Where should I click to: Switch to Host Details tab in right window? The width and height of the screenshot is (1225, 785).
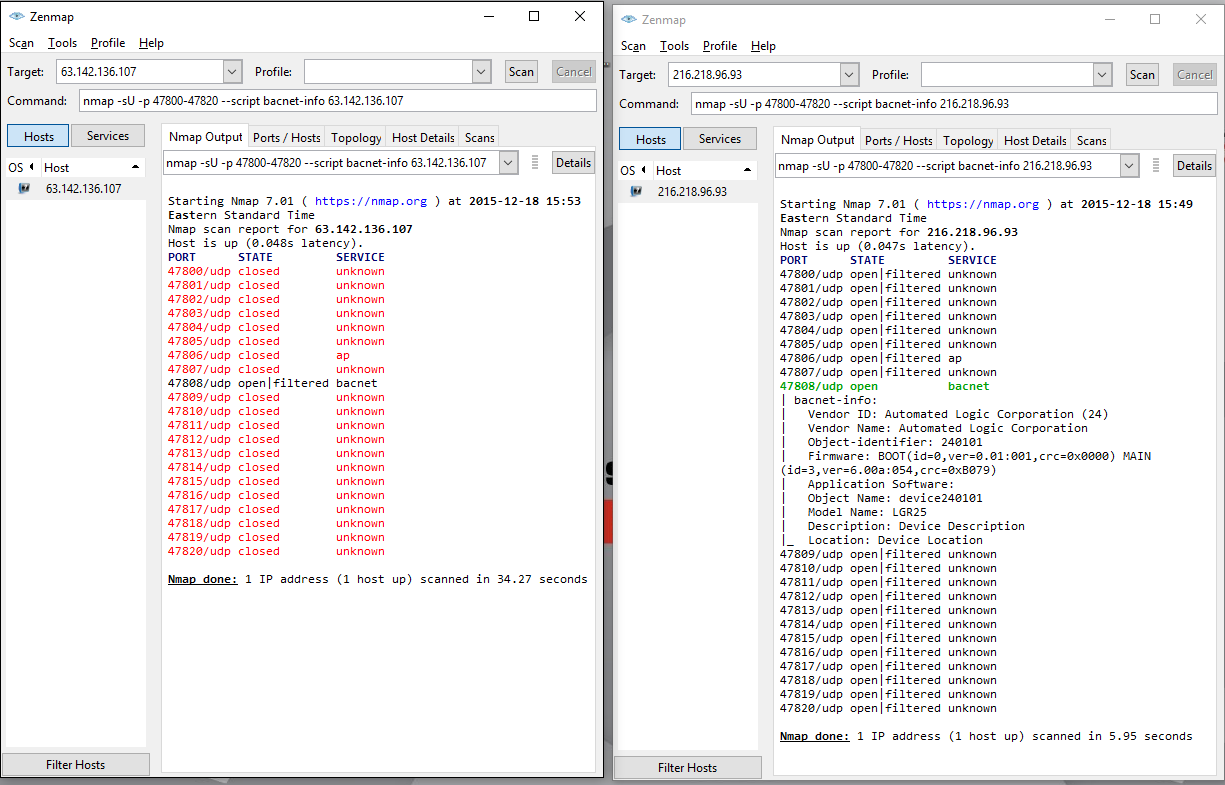pyautogui.click(x=1035, y=141)
